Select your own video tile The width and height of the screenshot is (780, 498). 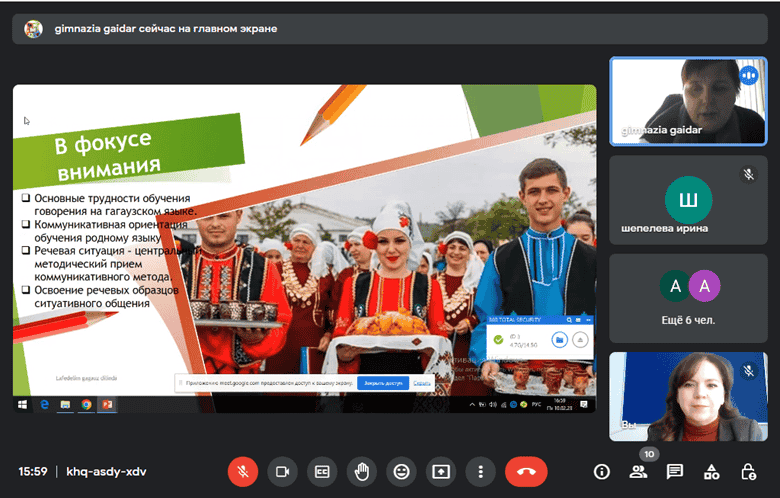point(688,396)
